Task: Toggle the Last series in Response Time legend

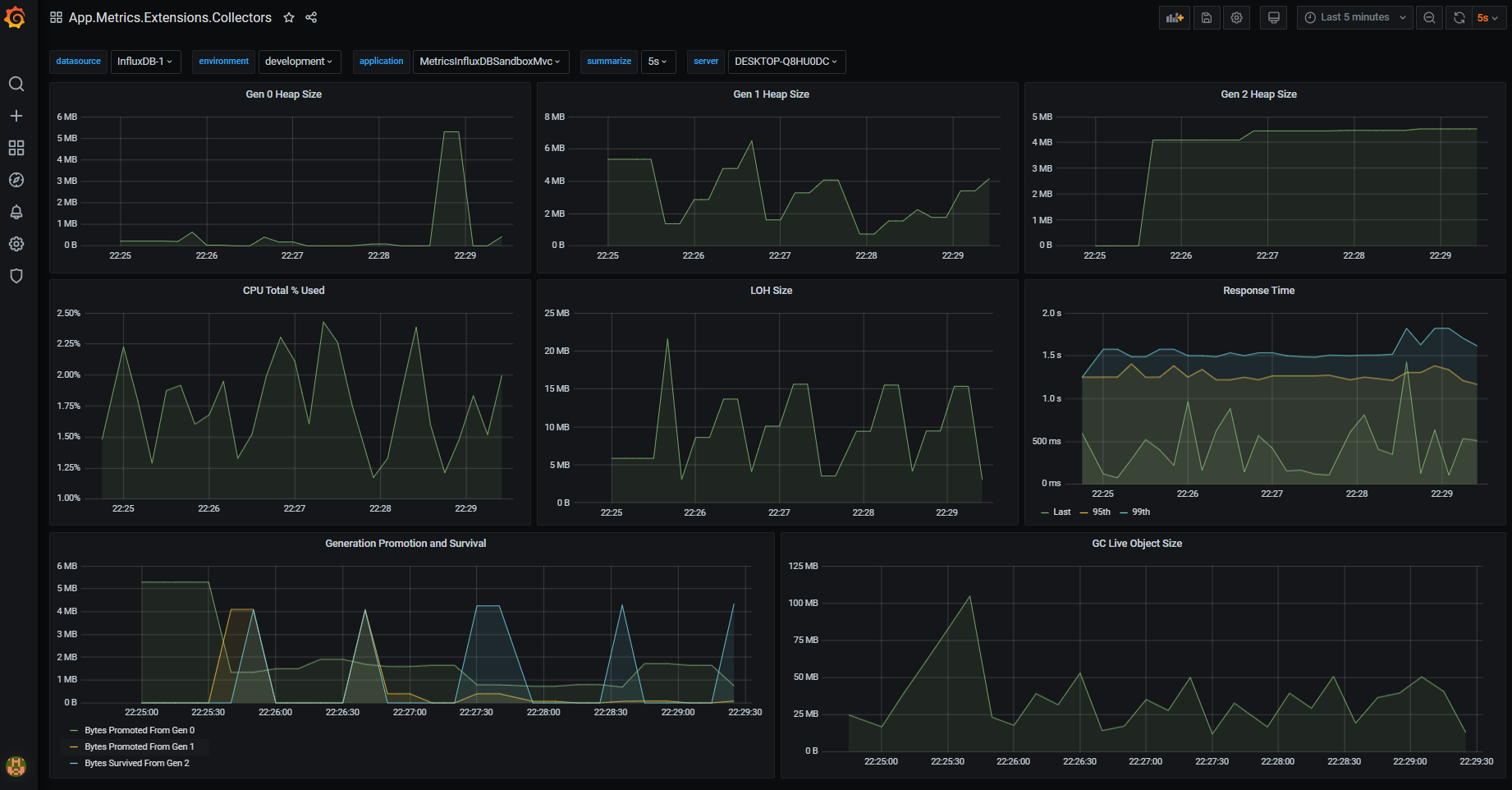Action: point(1062,512)
